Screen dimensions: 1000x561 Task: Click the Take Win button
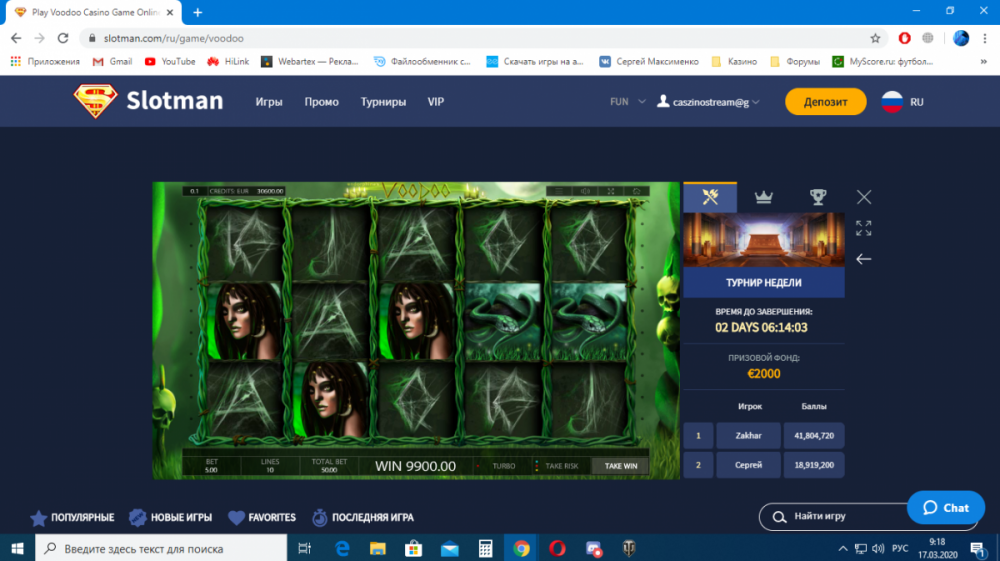coord(621,466)
